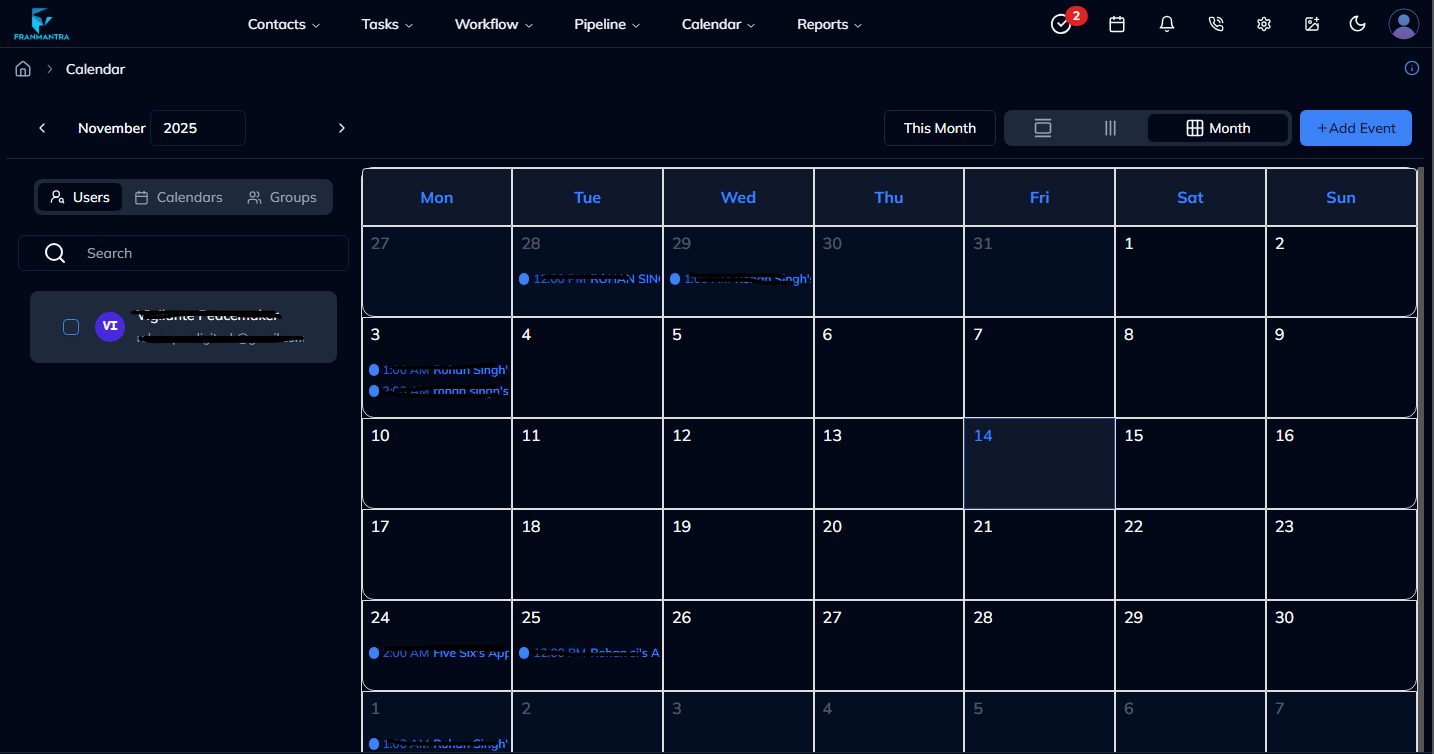Open notifications via the bell icon
Viewport: 1434px width, 754px height.
click(x=1166, y=23)
